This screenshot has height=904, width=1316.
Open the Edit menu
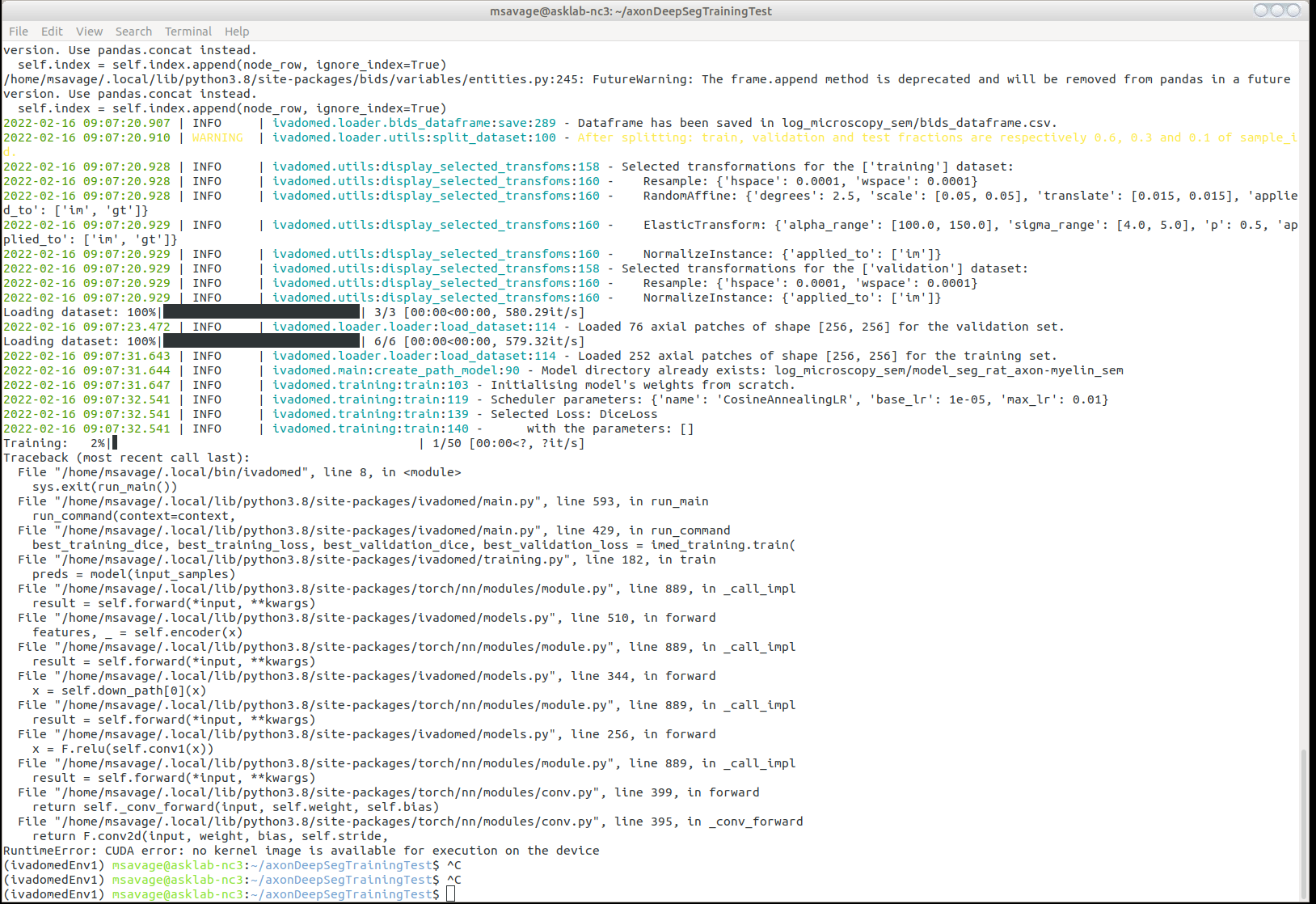pyautogui.click(x=52, y=31)
